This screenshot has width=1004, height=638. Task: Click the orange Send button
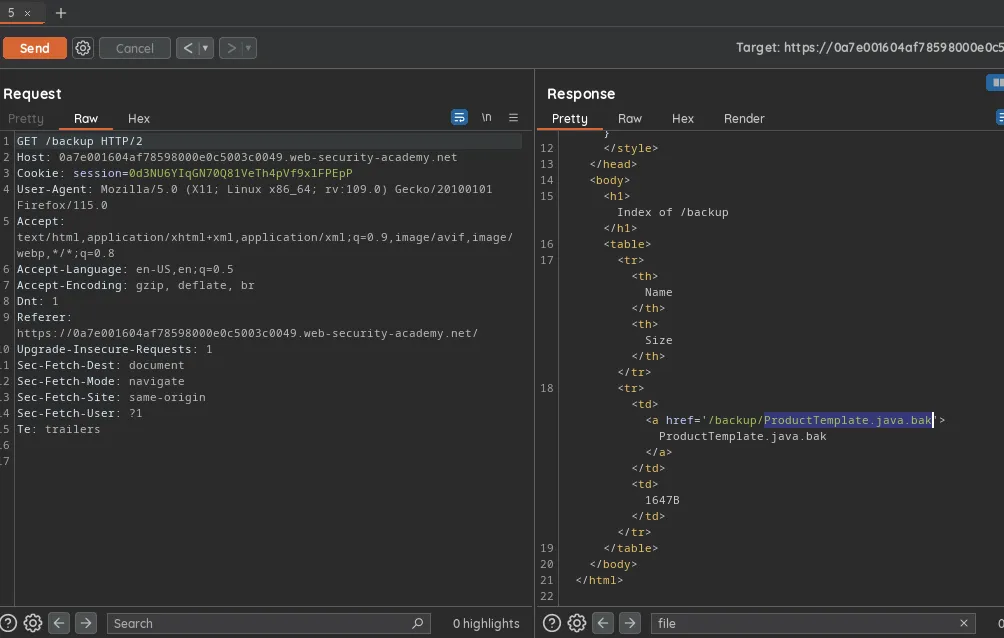point(35,48)
